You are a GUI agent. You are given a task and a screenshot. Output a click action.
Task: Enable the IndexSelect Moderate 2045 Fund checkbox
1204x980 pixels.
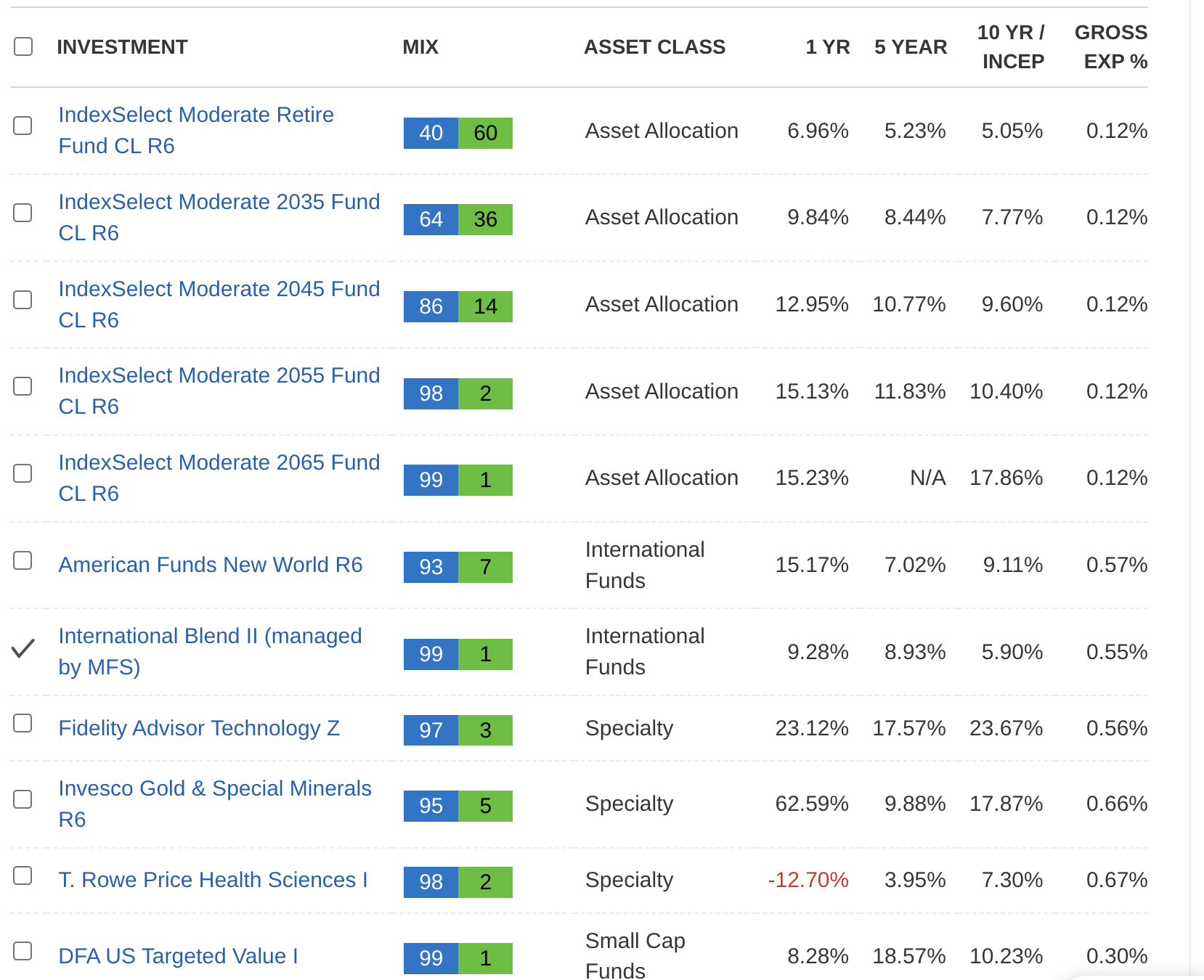[23, 300]
